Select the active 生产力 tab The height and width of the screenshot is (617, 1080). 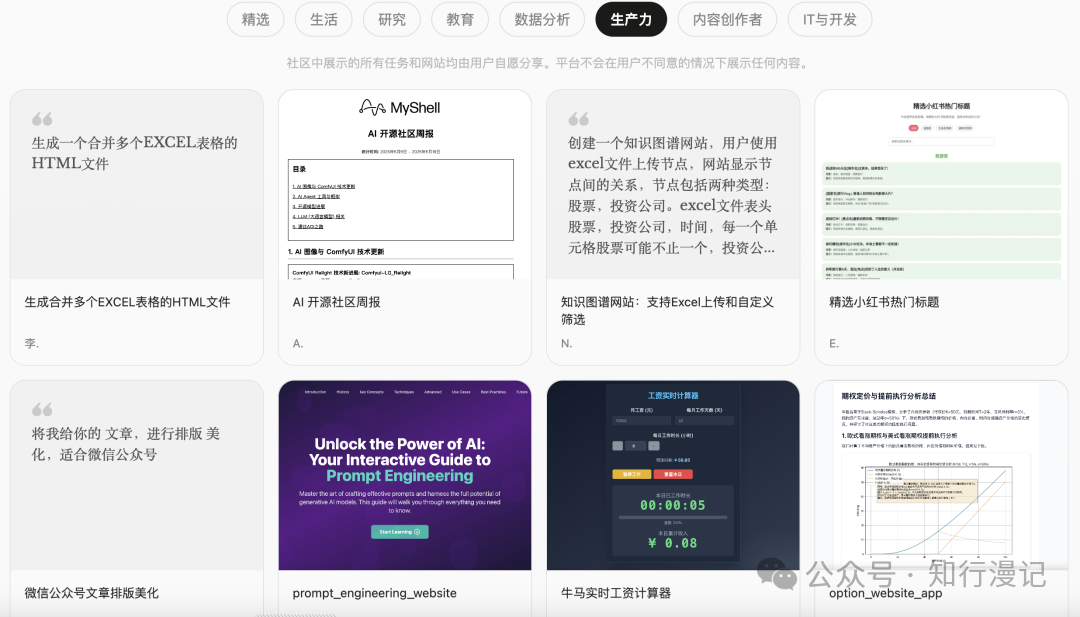pyautogui.click(x=631, y=20)
